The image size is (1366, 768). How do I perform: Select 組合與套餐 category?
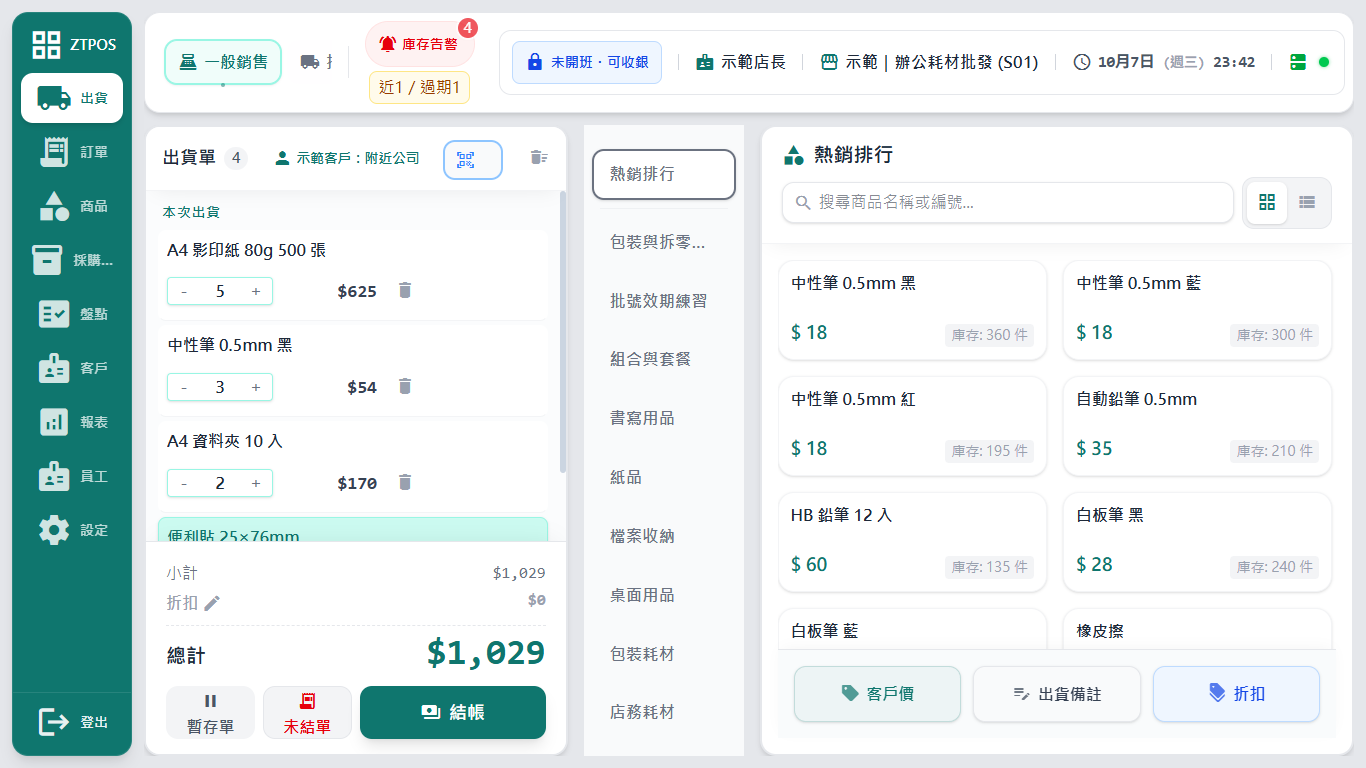pyautogui.click(x=664, y=359)
